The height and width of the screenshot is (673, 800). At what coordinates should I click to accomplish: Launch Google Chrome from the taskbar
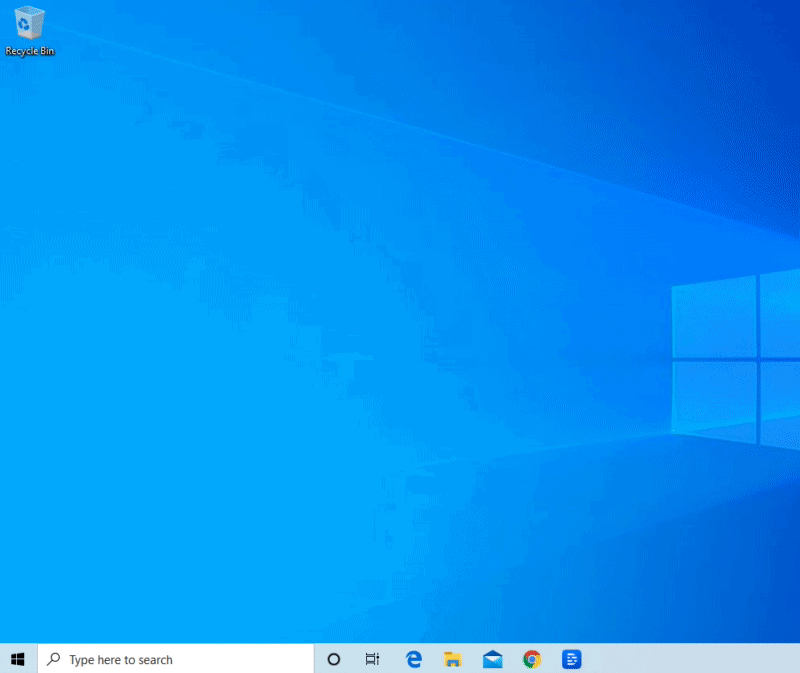click(532, 659)
